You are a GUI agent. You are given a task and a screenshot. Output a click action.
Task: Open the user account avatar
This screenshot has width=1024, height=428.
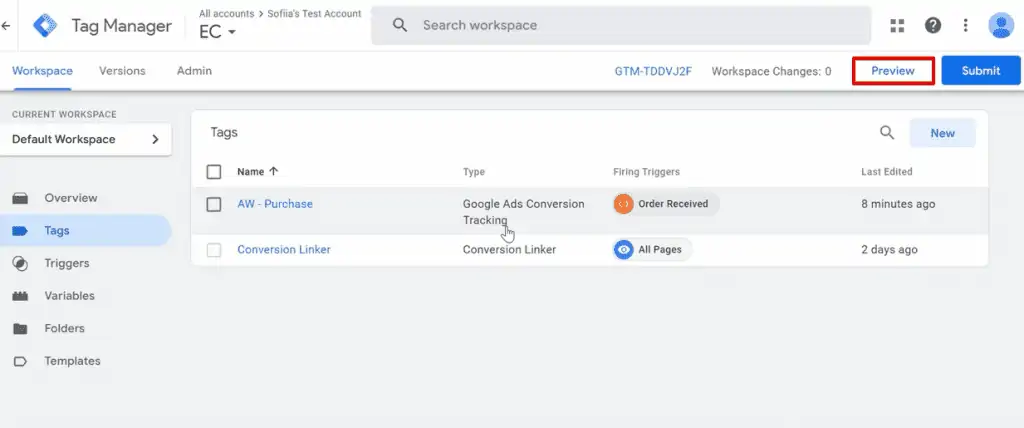pyautogui.click(x=1000, y=25)
